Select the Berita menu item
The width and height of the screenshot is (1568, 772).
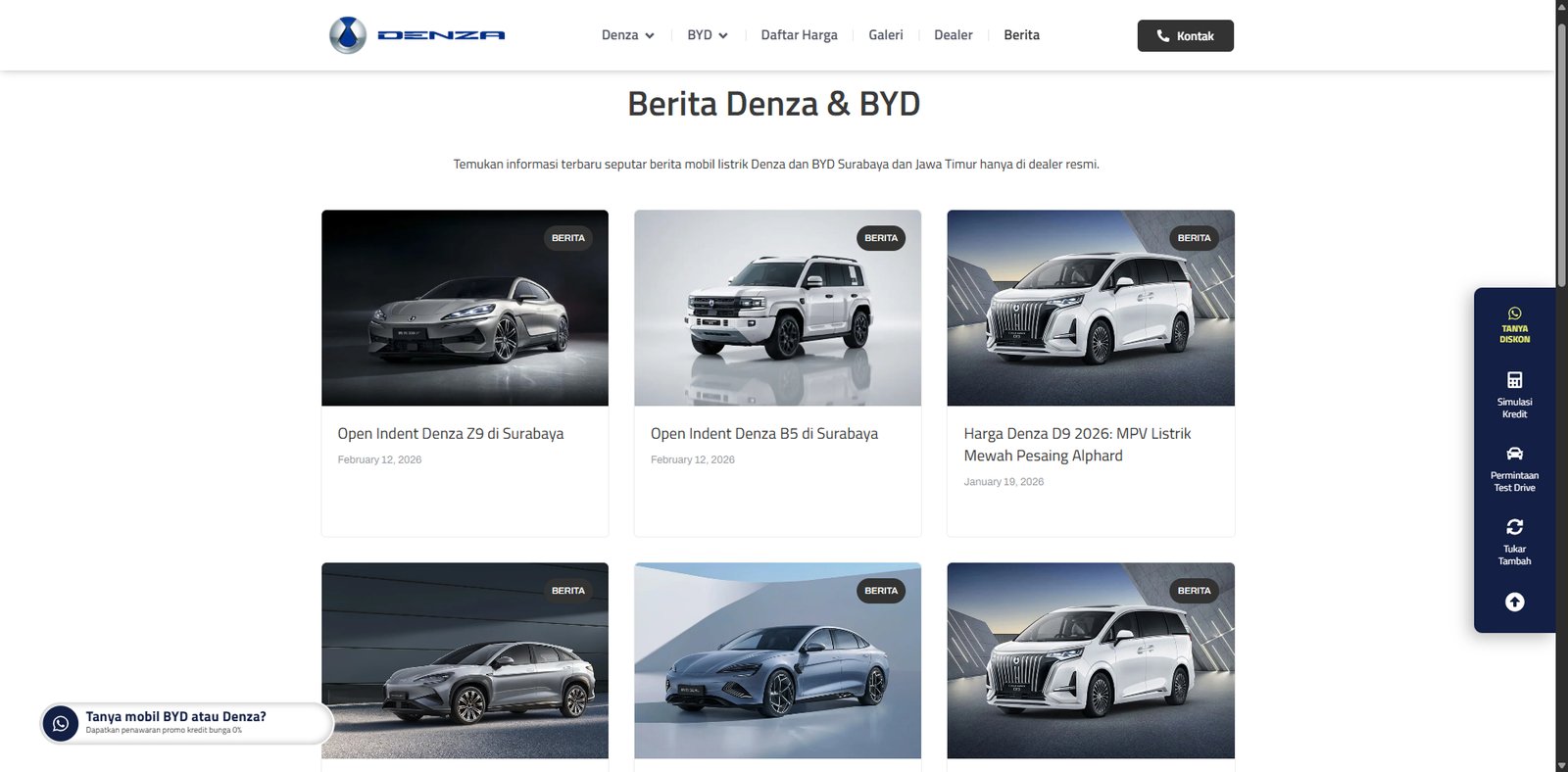coord(1021,35)
